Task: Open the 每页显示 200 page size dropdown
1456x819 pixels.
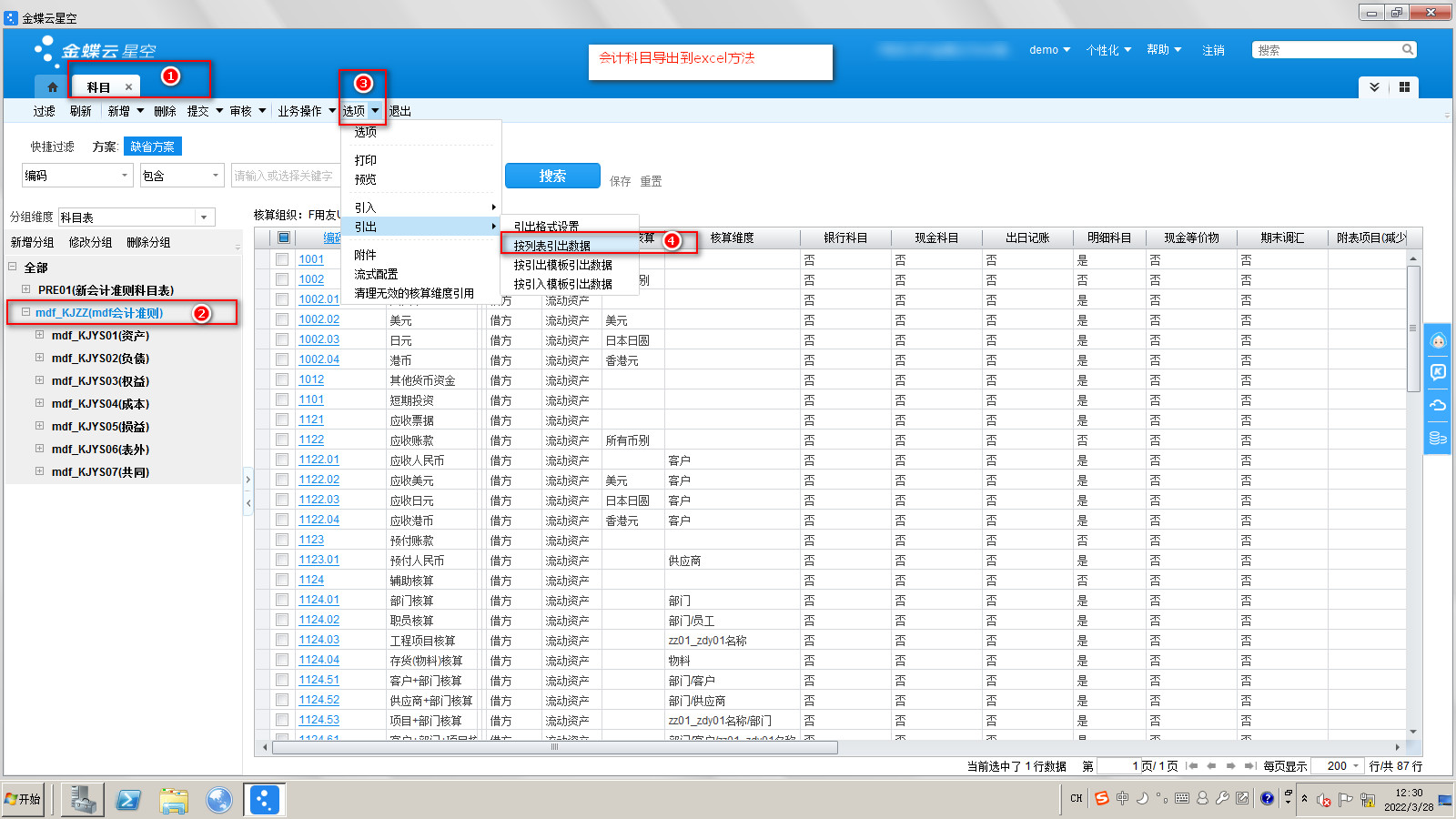Action: pyautogui.click(x=1356, y=766)
